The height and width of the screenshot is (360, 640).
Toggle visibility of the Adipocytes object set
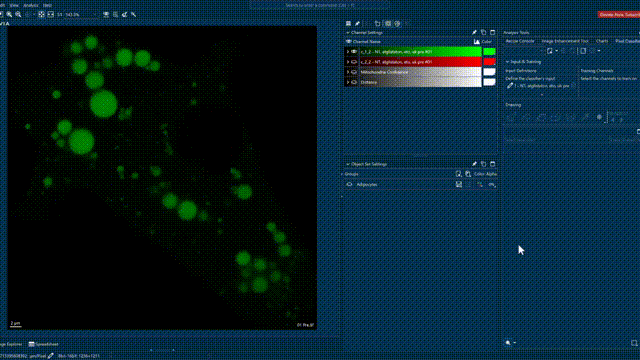pos(349,184)
